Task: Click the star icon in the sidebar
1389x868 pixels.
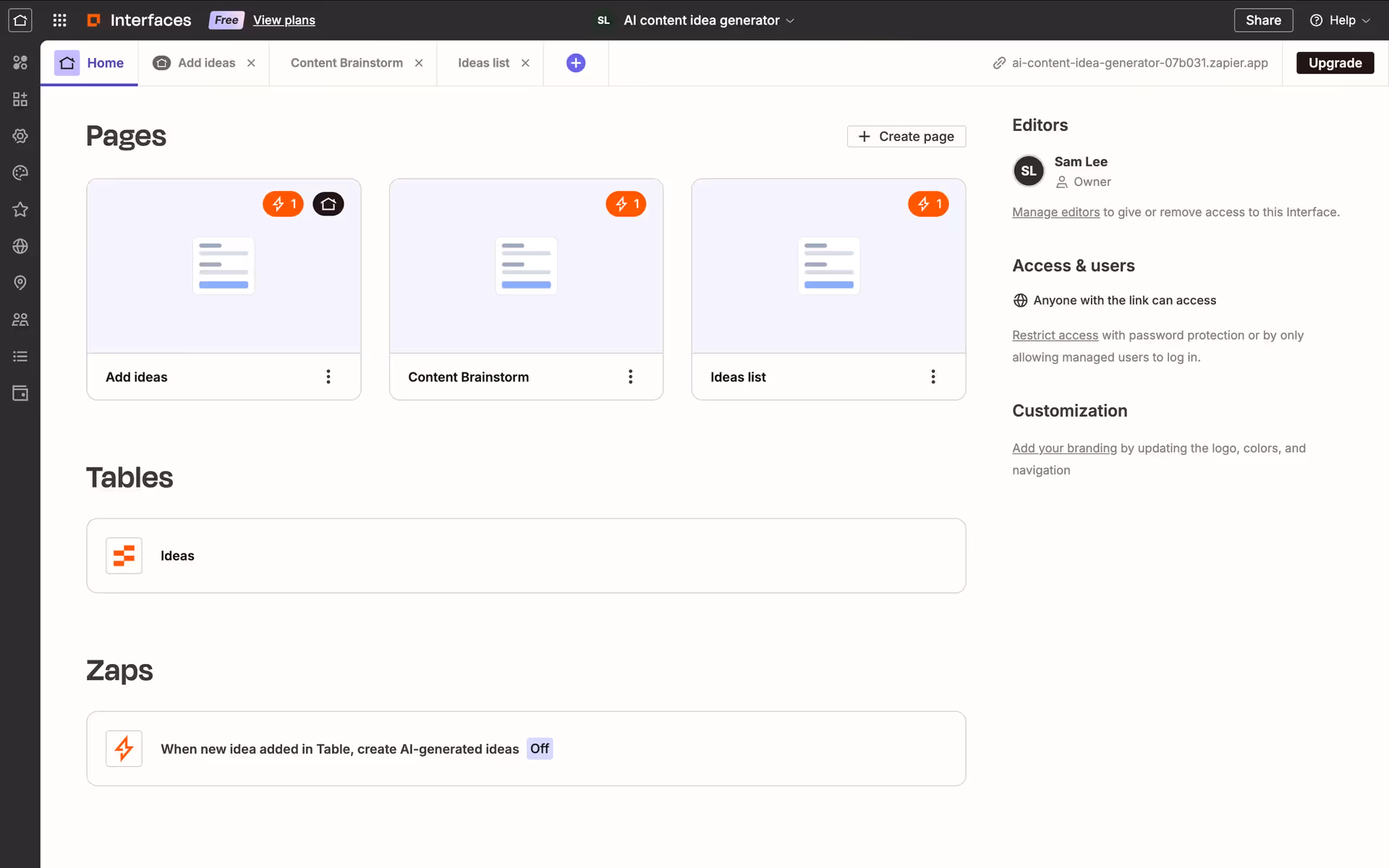Action: click(x=20, y=210)
